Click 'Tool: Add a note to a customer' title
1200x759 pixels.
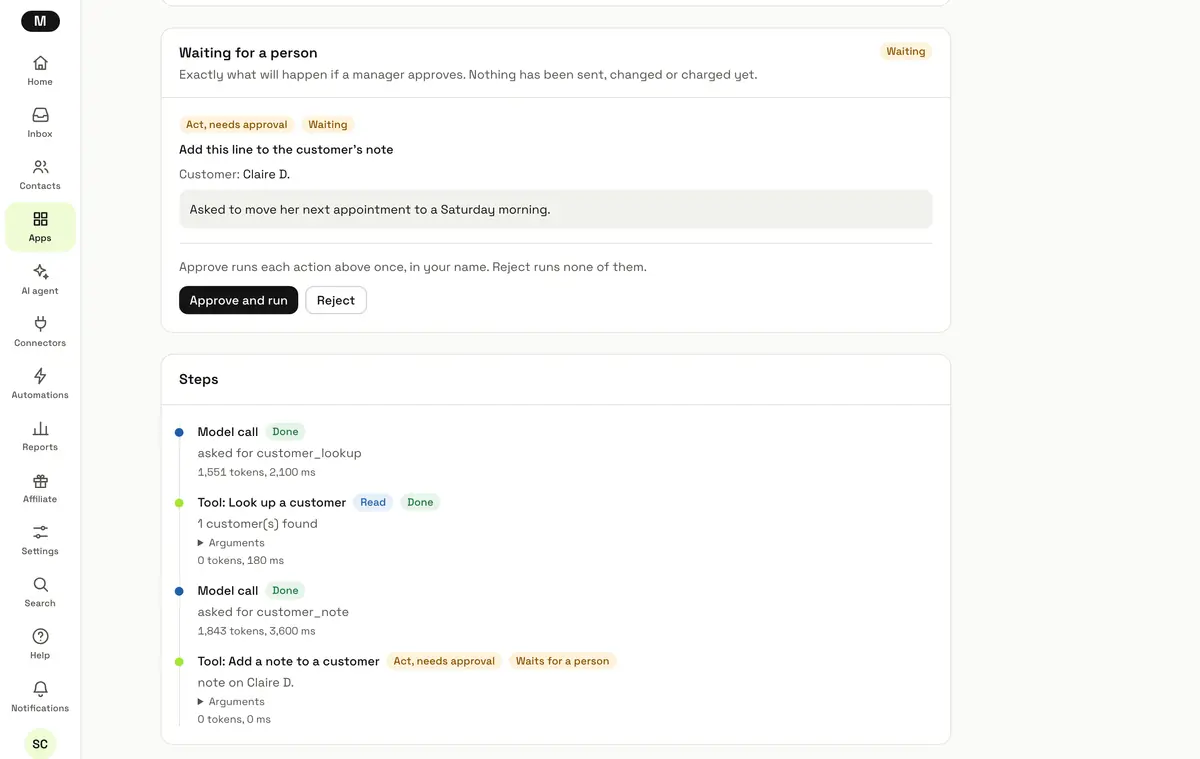point(288,661)
